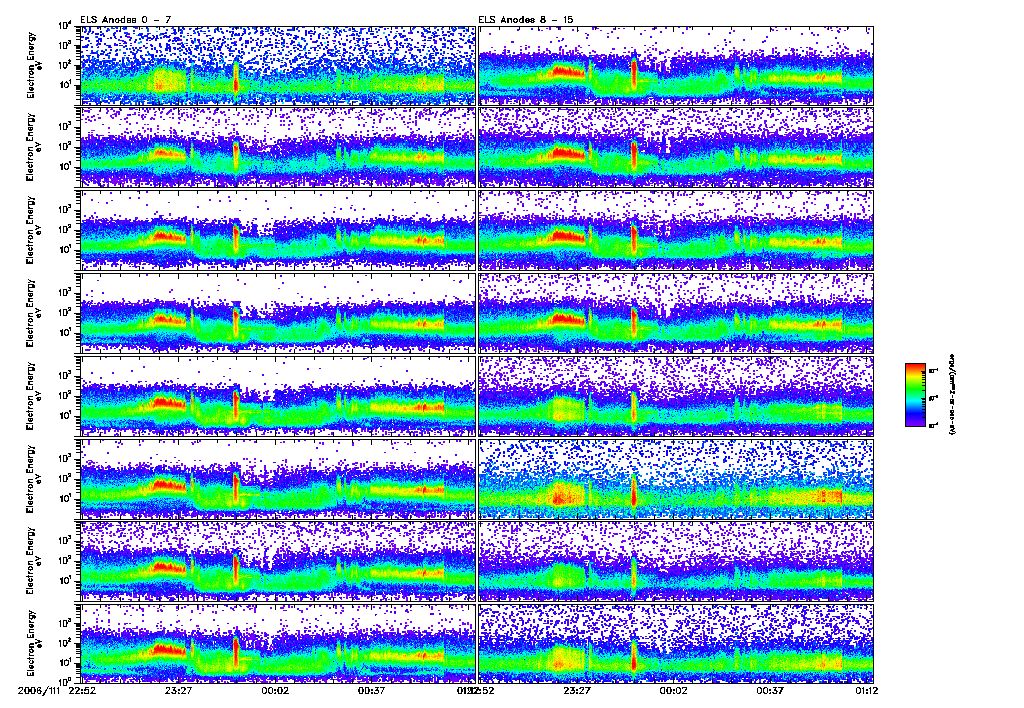The width and height of the screenshot is (1024, 708).
Task: Select the top spectrogram panel under Anodes 8 - 15
Action: coord(676,65)
